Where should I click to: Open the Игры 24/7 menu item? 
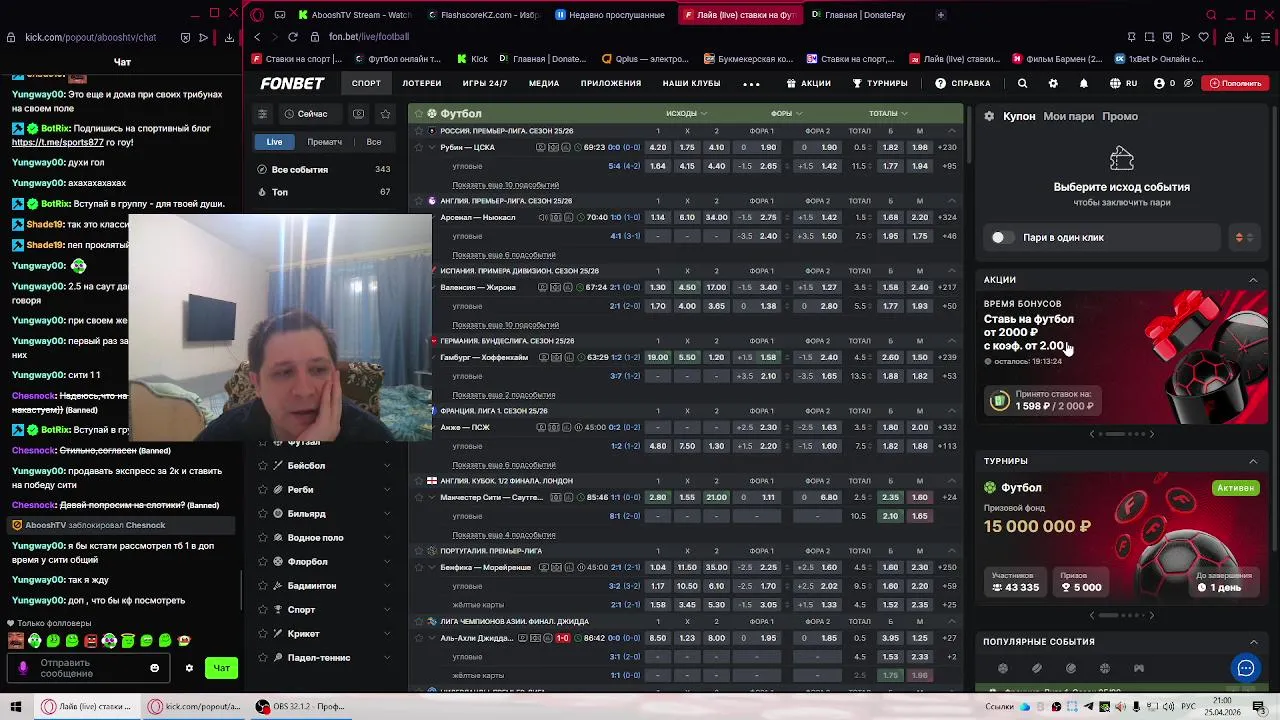pyautogui.click(x=485, y=84)
